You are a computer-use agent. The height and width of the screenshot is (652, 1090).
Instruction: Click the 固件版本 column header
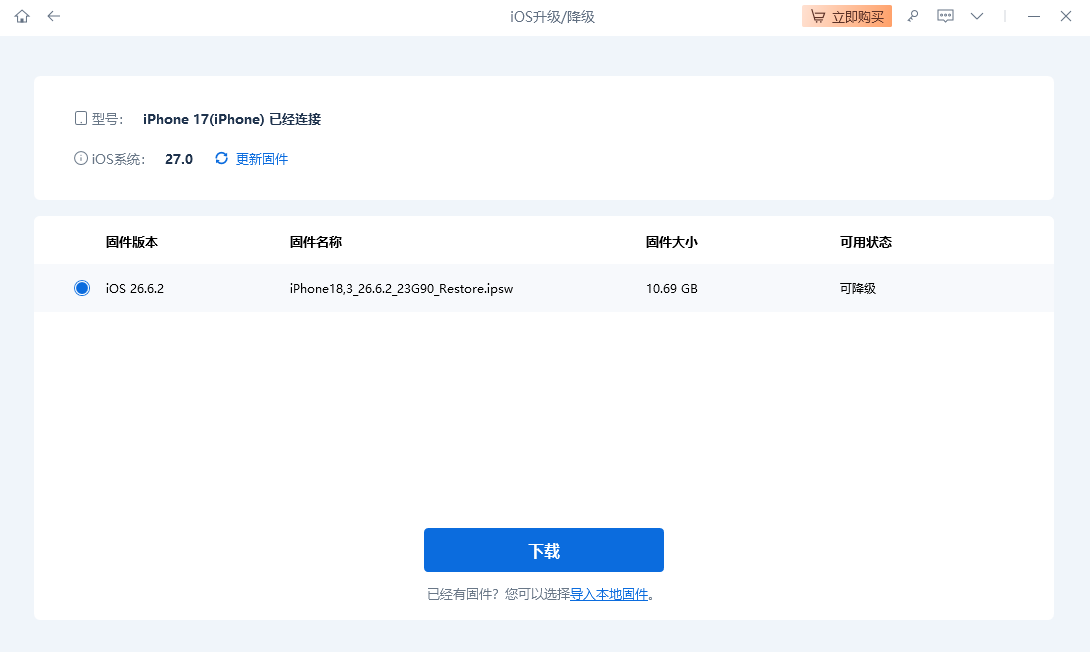pyautogui.click(x=131, y=242)
